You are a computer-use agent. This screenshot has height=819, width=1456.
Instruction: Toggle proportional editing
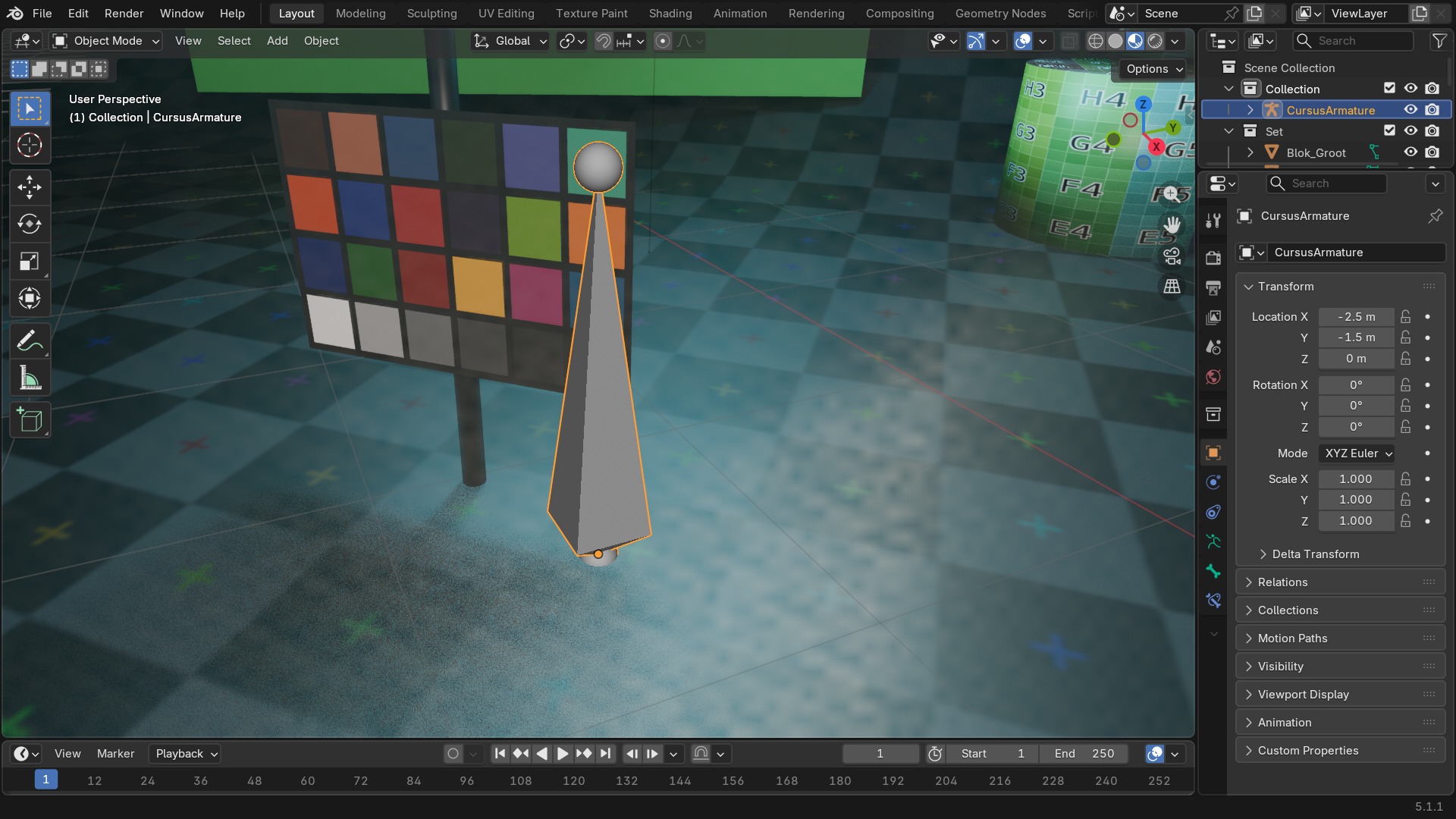click(662, 41)
